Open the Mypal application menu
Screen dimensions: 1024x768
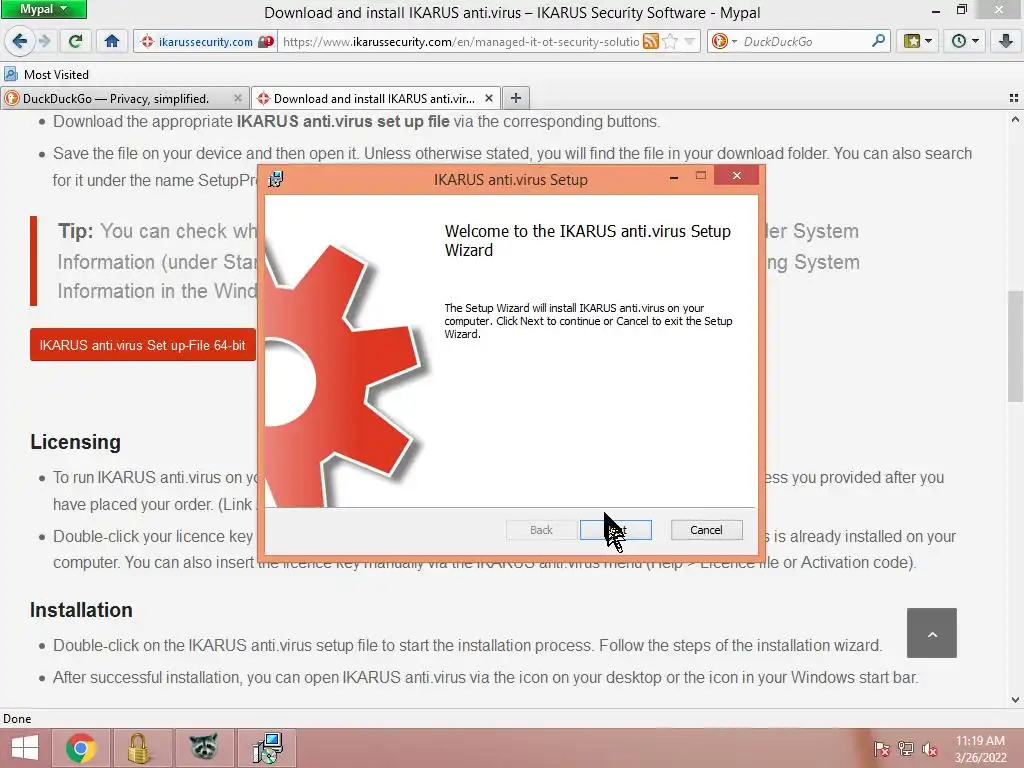pyautogui.click(x=44, y=9)
